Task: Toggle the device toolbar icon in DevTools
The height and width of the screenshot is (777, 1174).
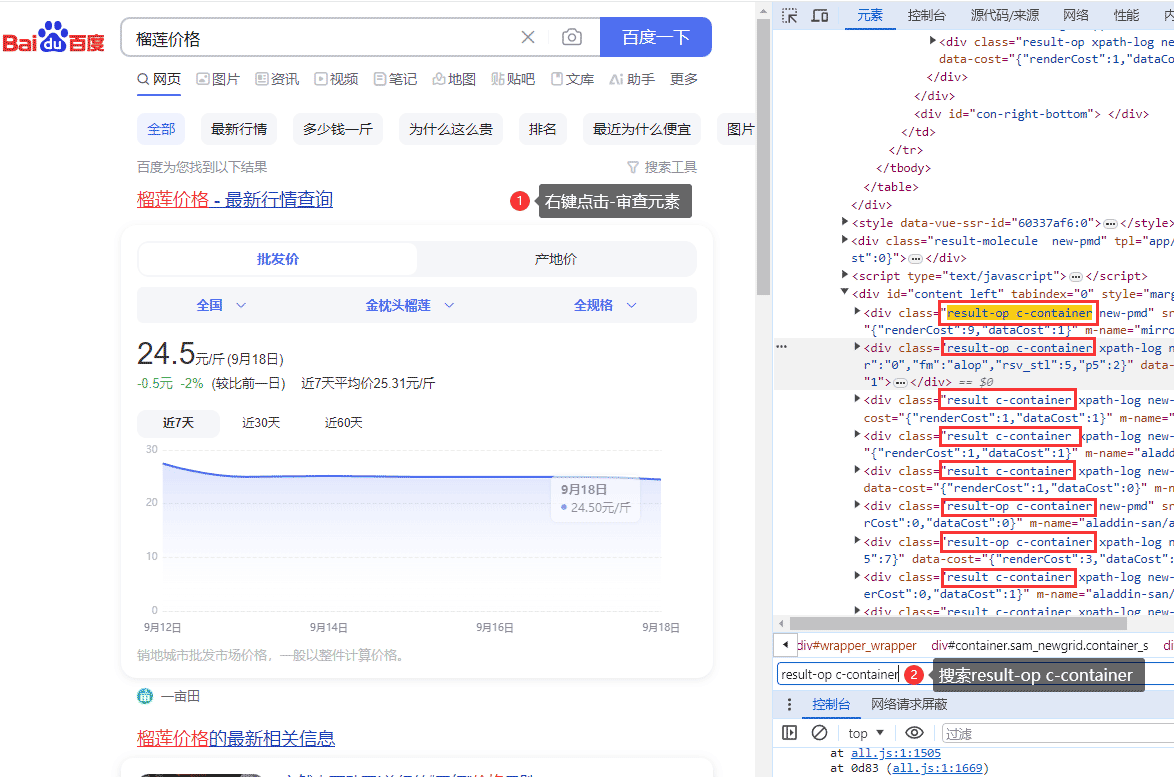Action: click(x=820, y=15)
